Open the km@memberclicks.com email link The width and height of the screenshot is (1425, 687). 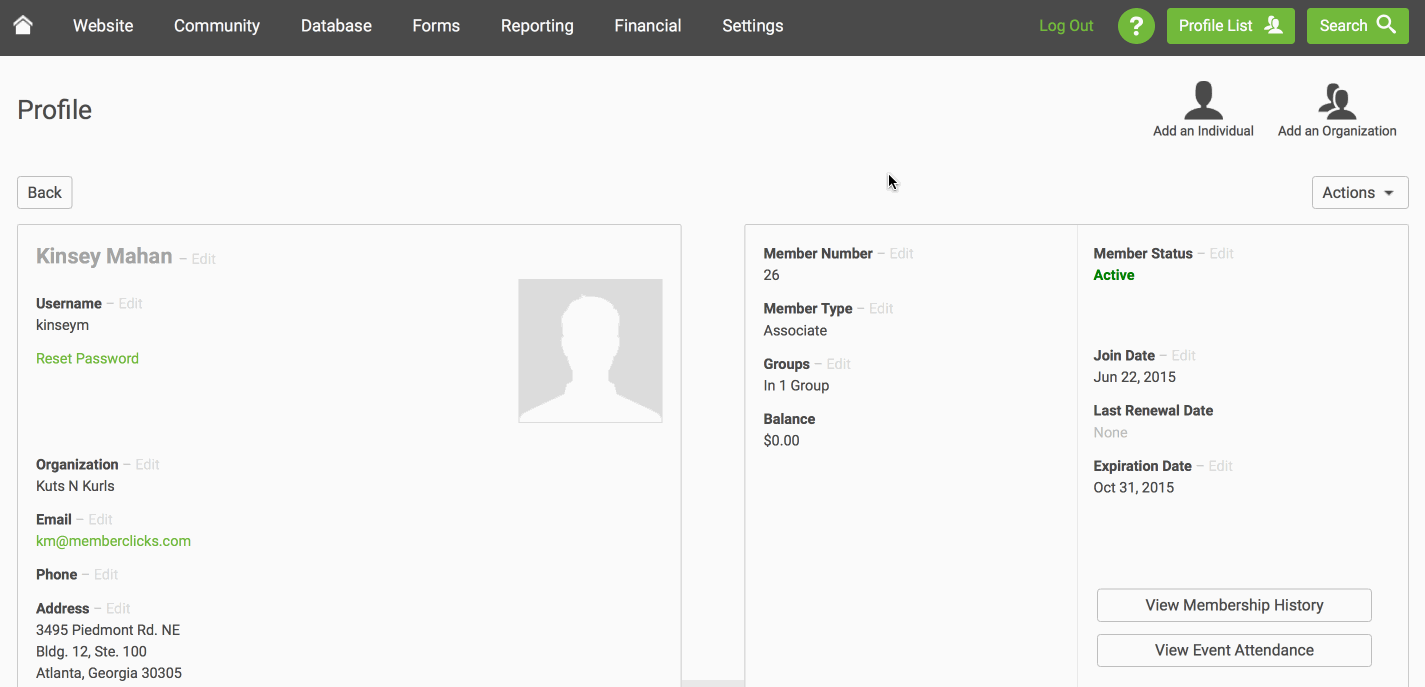point(113,541)
